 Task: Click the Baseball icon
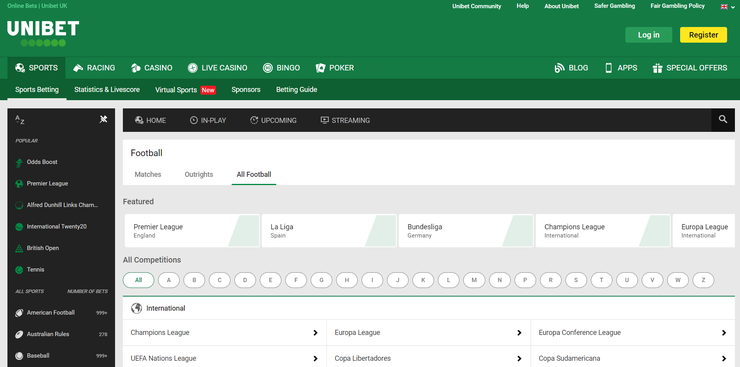pos(19,356)
